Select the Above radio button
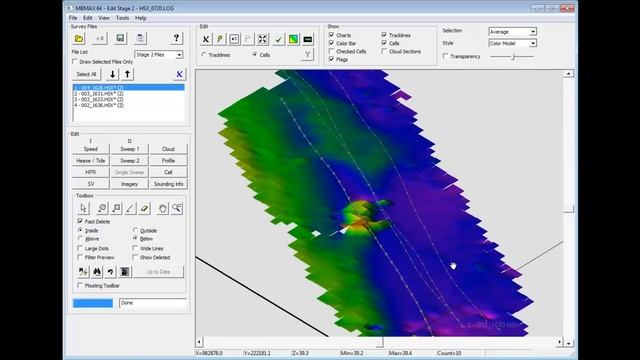The height and width of the screenshot is (360, 640). coord(80,238)
